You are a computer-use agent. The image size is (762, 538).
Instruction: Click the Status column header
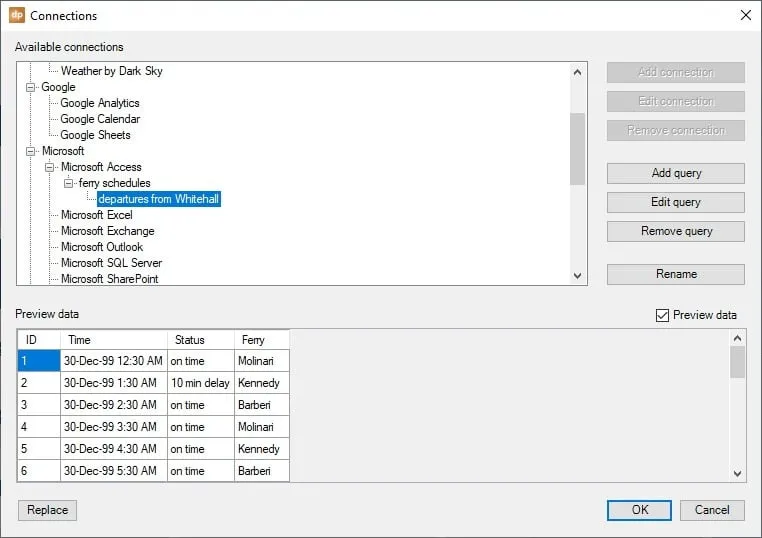tap(201, 340)
